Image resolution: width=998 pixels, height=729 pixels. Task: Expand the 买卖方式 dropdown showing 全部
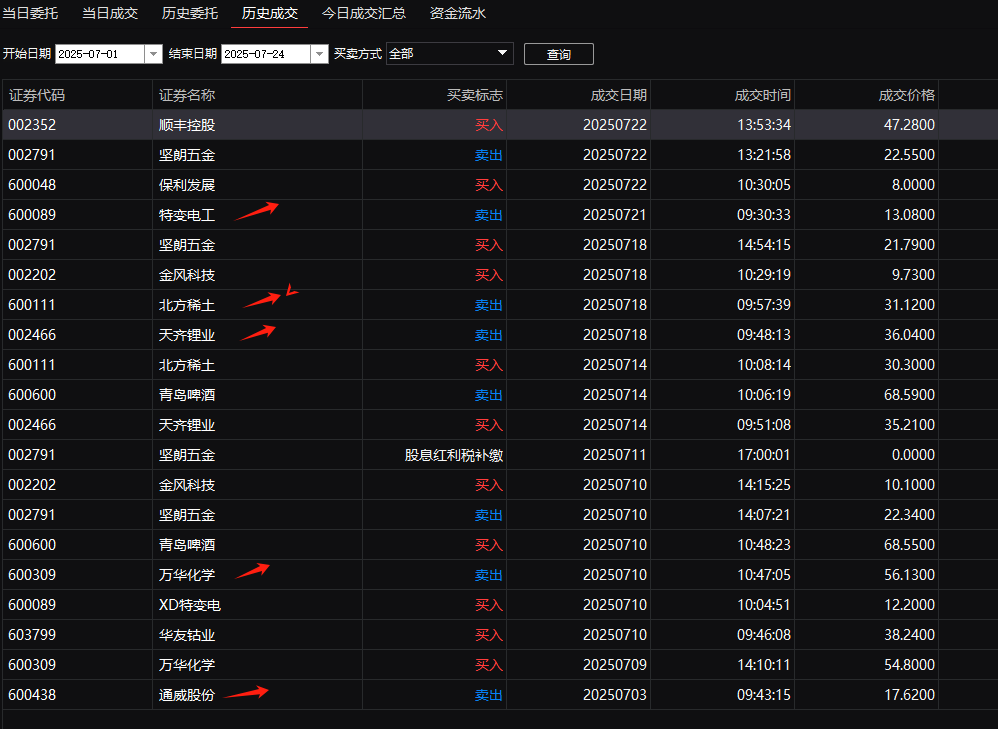(449, 53)
